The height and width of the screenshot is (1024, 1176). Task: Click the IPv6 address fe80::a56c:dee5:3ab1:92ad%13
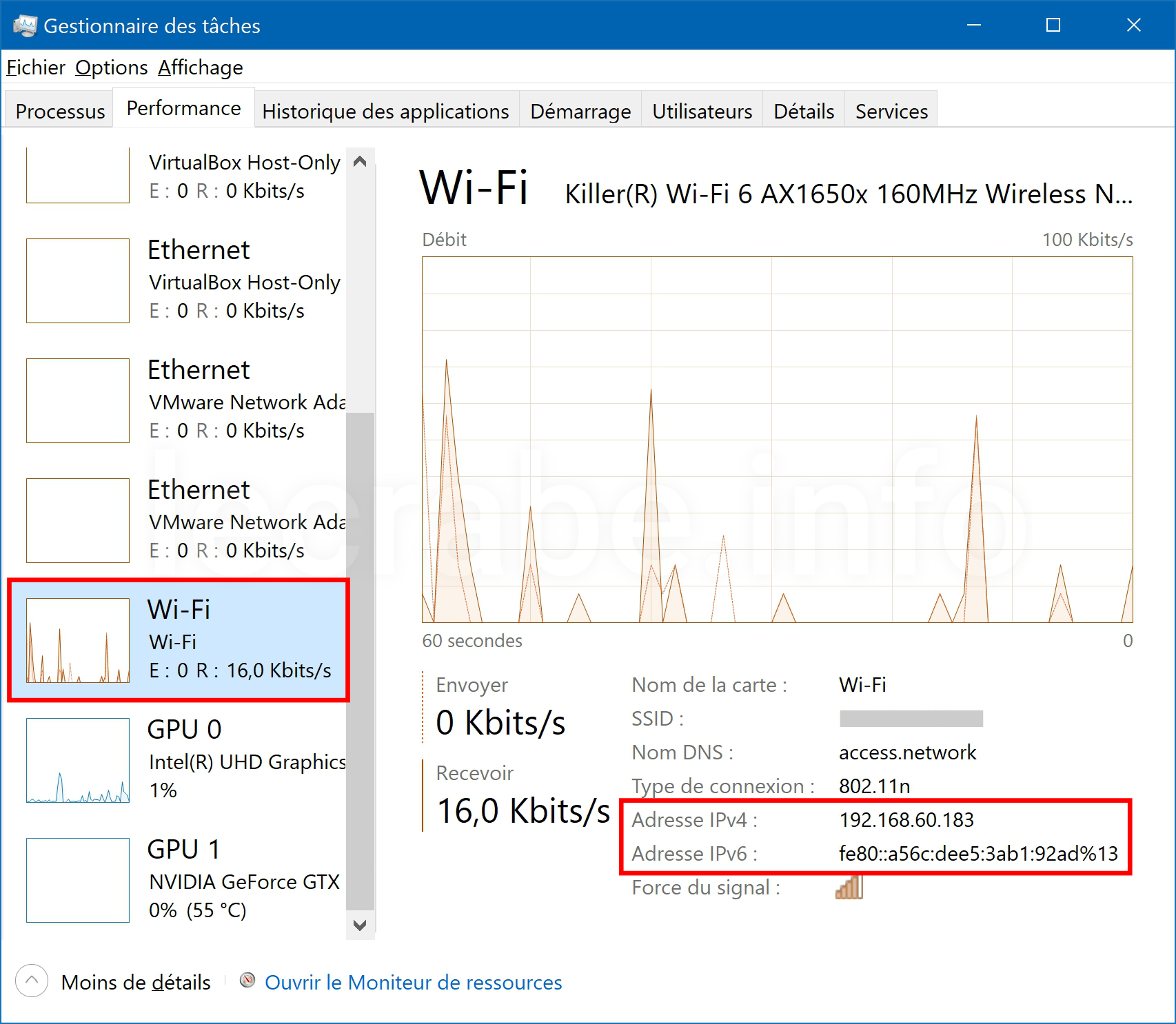coord(978,853)
